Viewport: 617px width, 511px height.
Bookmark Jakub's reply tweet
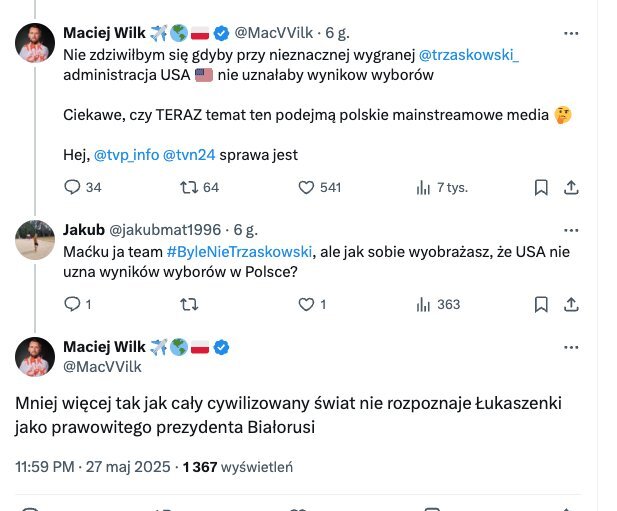[541, 304]
